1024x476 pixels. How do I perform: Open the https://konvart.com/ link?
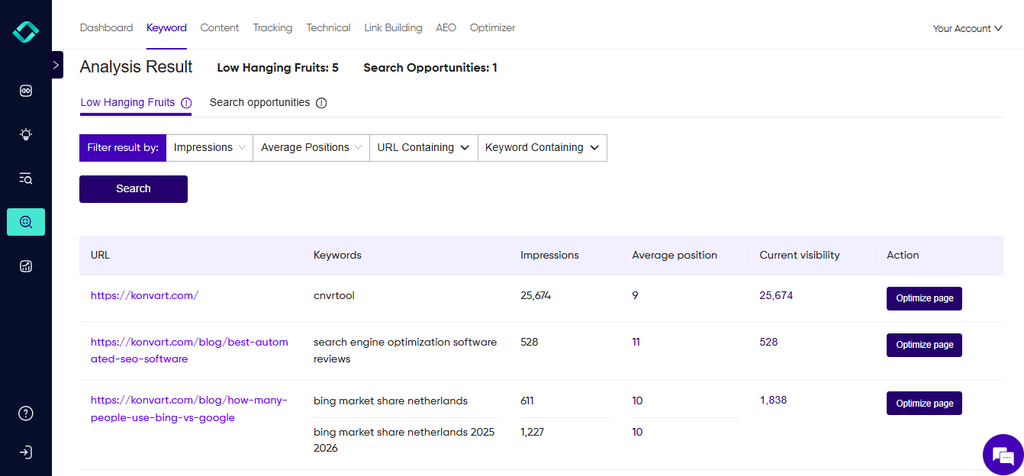coord(144,295)
